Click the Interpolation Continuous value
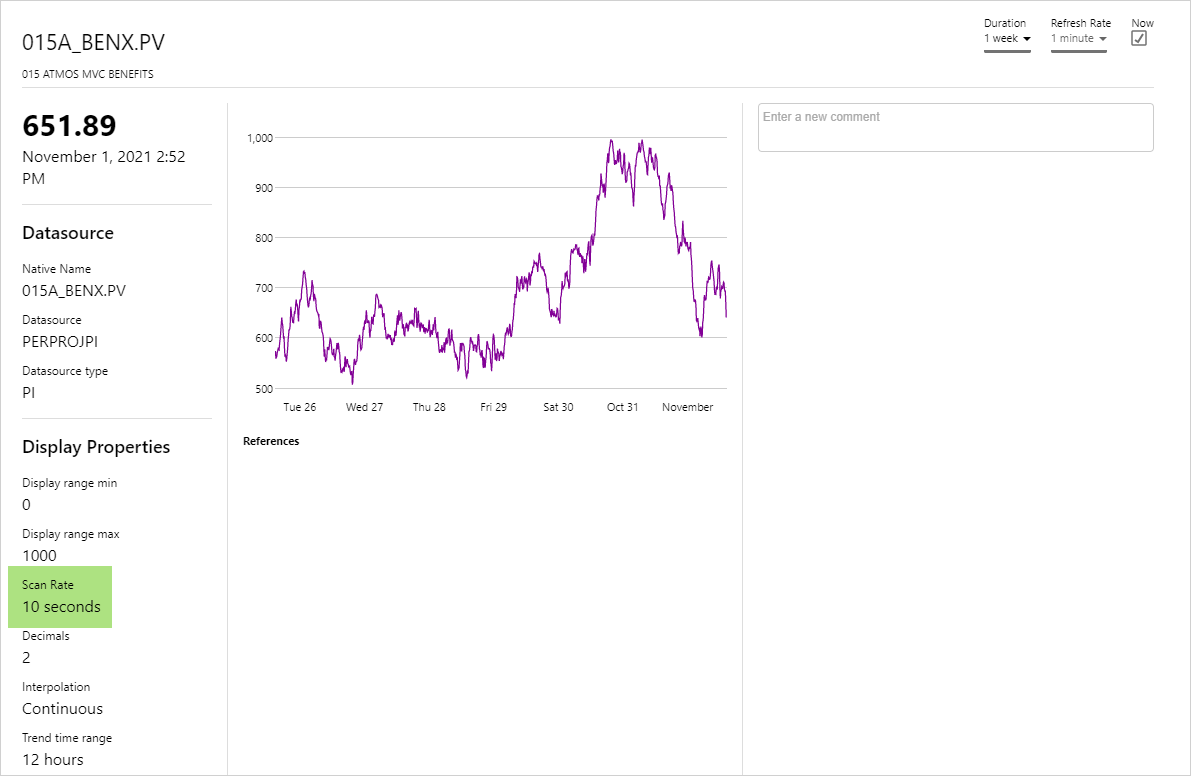The width and height of the screenshot is (1191, 776). pyautogui.click(x=62, y=709)
